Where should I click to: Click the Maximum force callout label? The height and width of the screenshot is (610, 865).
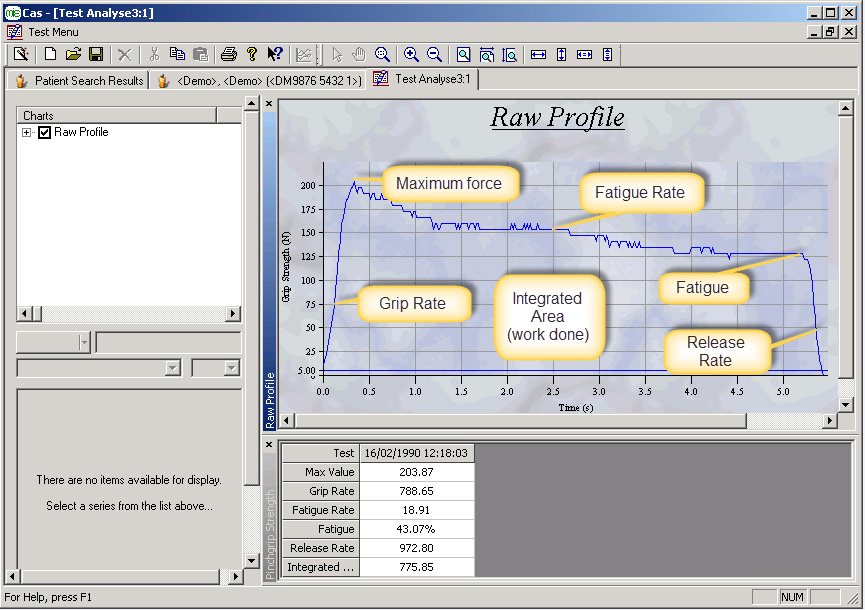pos(449,183)
